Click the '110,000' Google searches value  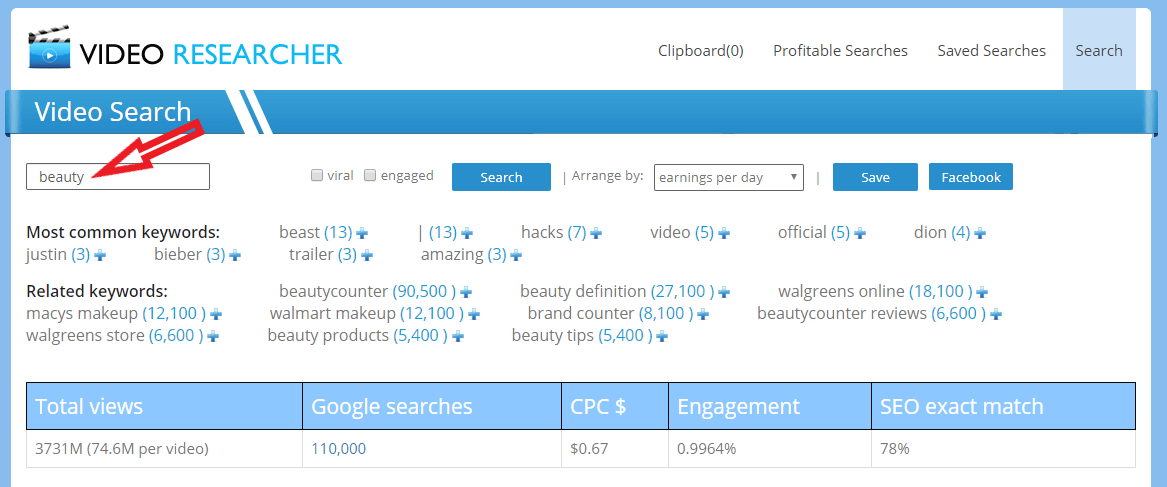pos(339,449)
